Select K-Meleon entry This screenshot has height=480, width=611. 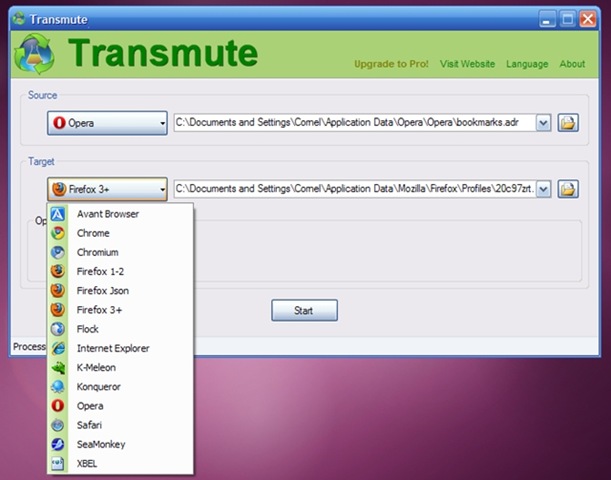(x=120, y=367)
